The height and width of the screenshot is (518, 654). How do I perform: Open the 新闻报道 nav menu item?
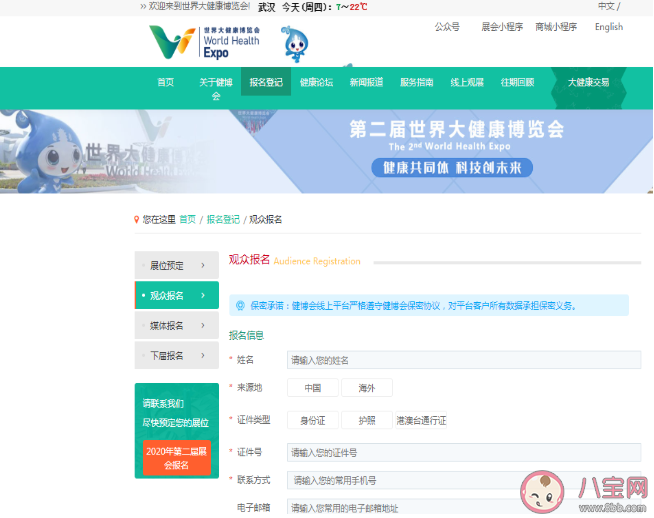click(366, 82)
